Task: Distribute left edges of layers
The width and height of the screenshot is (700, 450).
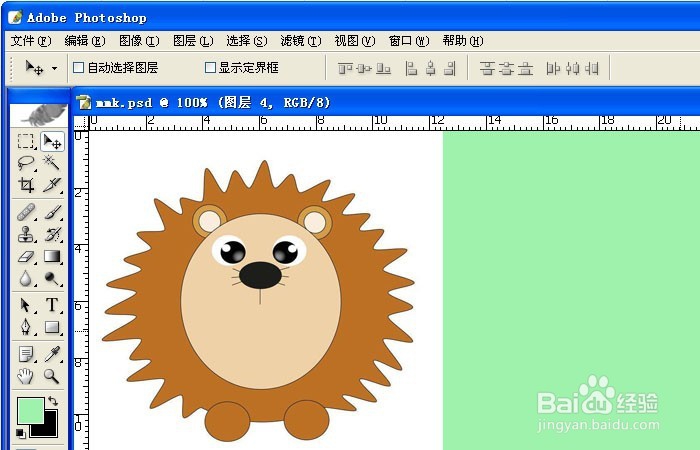Action: tap(553, 68)
